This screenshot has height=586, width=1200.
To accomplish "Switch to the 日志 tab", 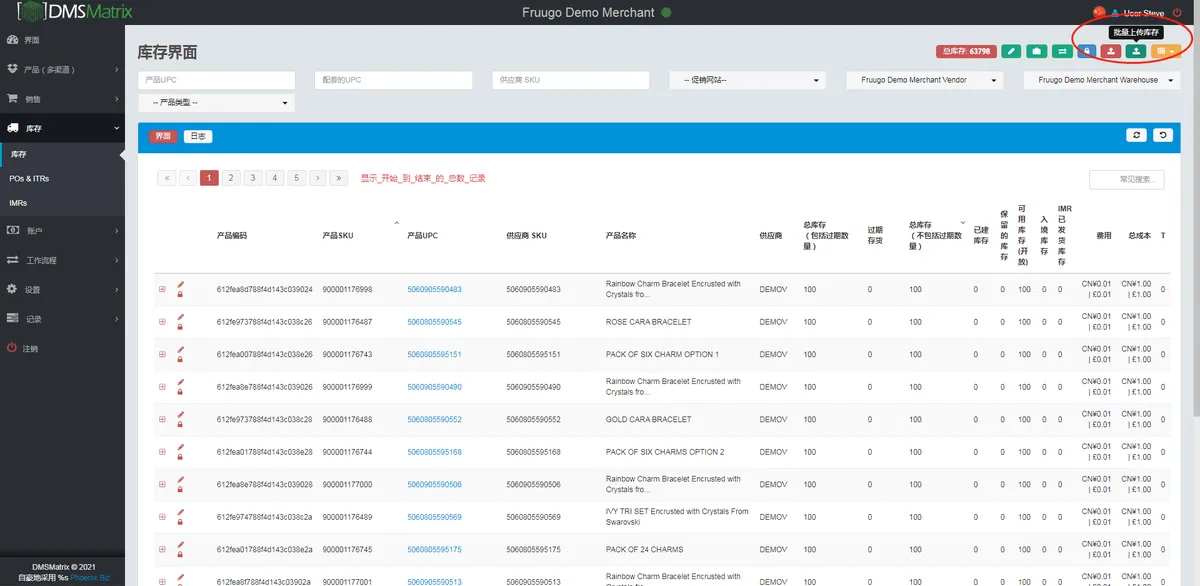I will coord(198,136).
